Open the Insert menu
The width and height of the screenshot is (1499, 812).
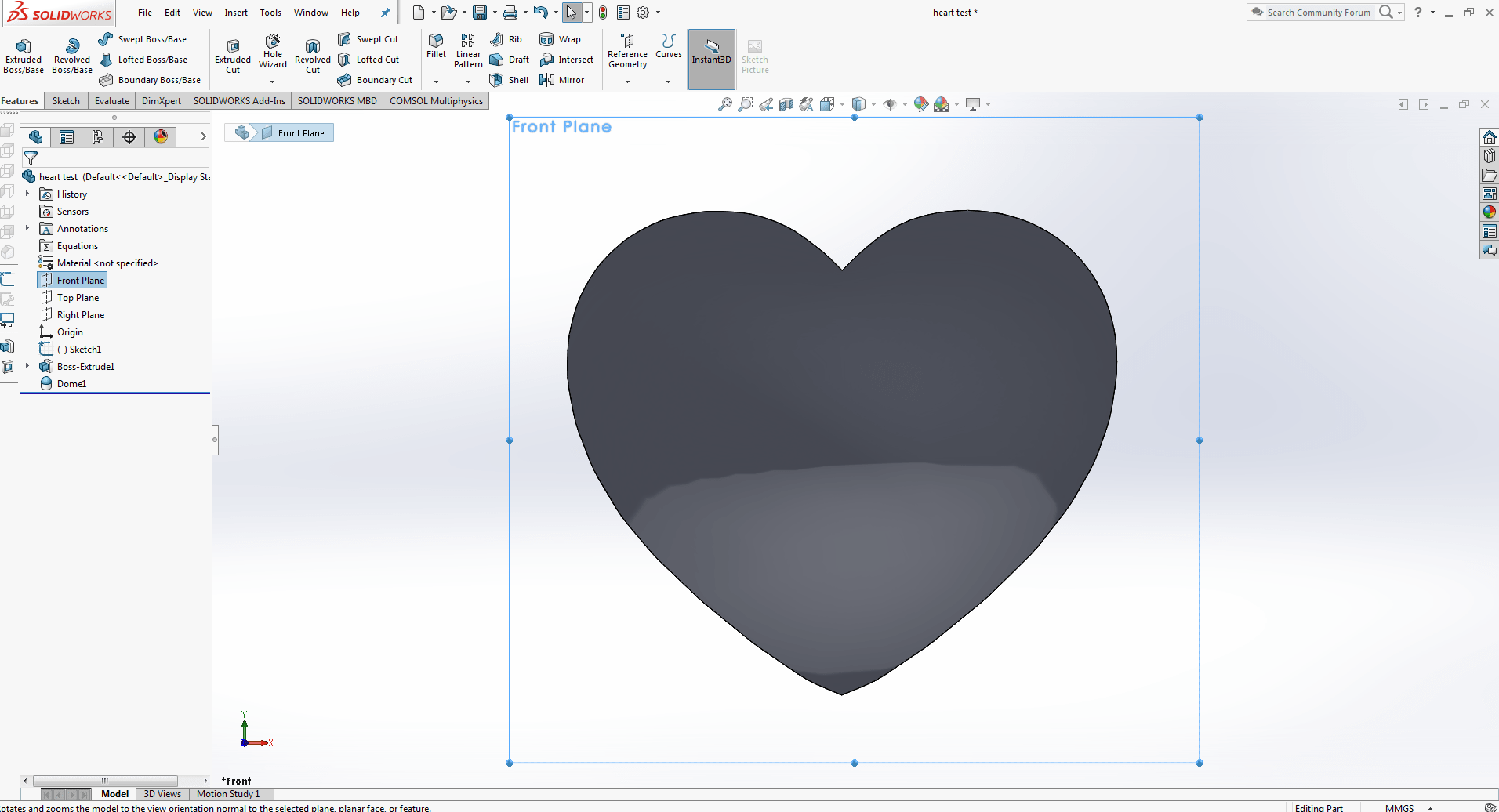pyautogui.click(x=236, y=13)
